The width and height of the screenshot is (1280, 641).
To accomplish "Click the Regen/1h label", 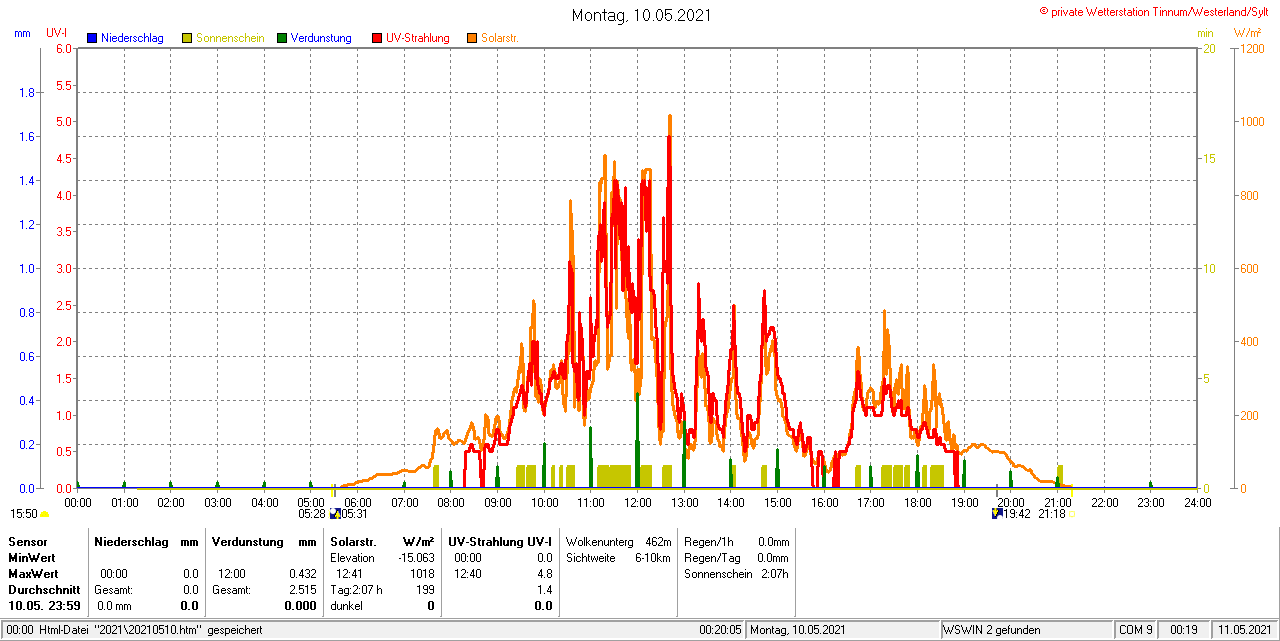I will [x=708, y=541].
